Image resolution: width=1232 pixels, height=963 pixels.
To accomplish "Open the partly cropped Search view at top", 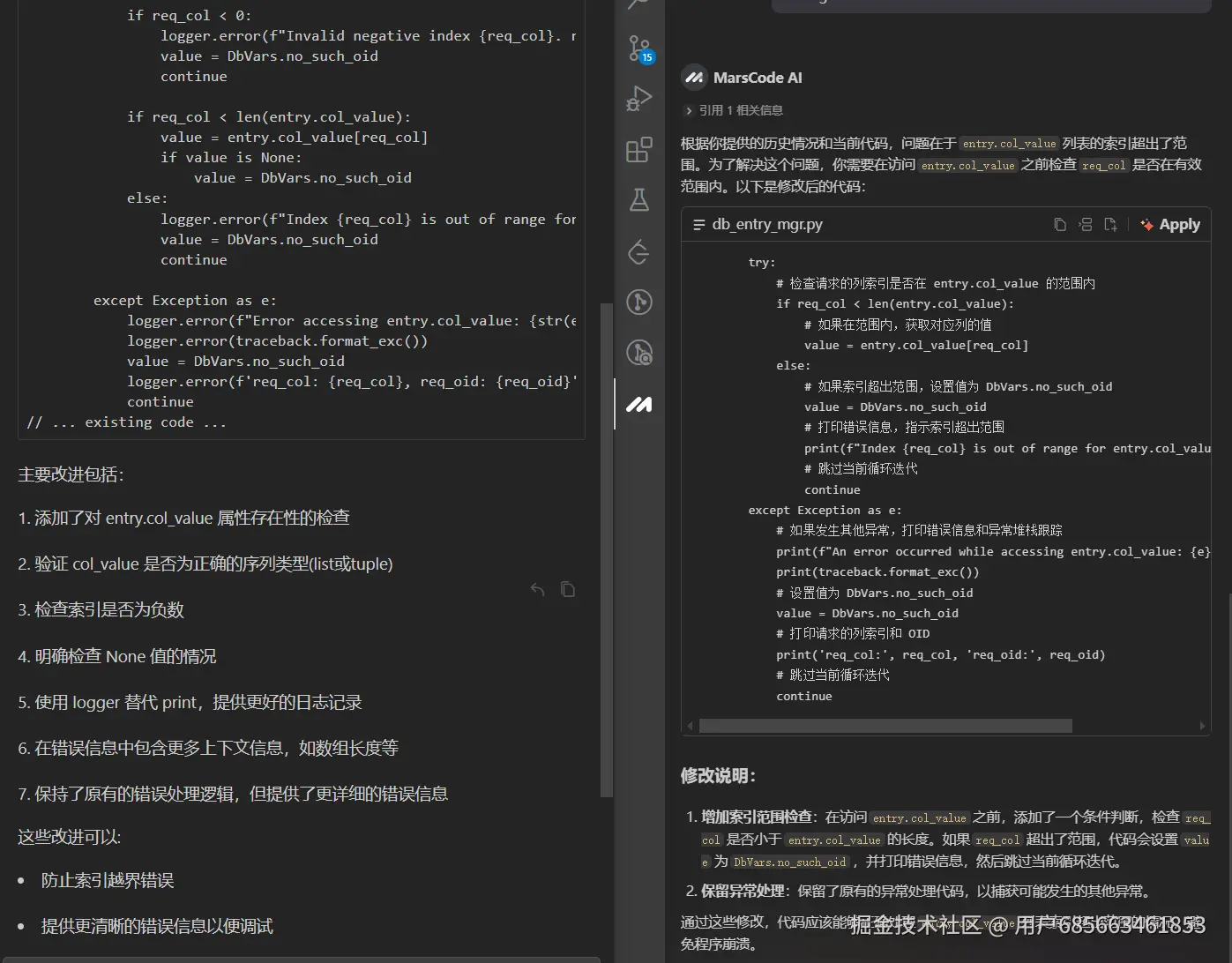I will pyautogui.click(x=639, y=4).
